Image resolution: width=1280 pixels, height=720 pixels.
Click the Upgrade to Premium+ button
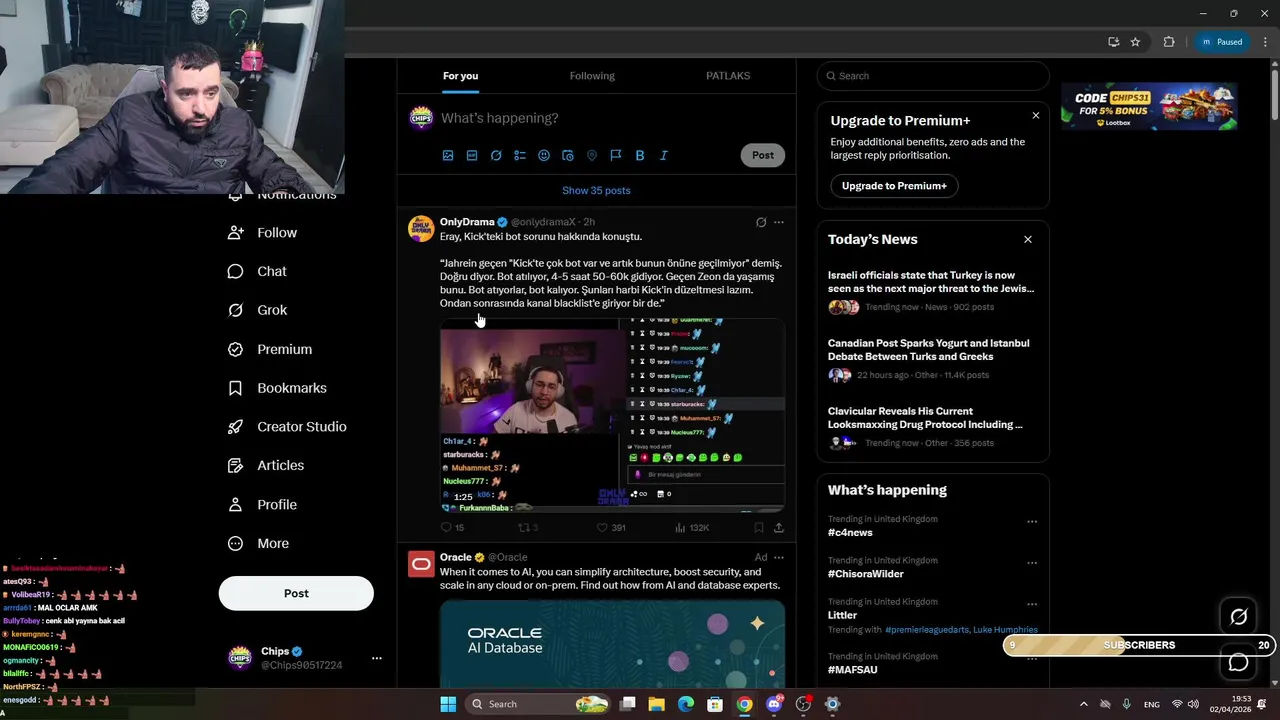894,186
